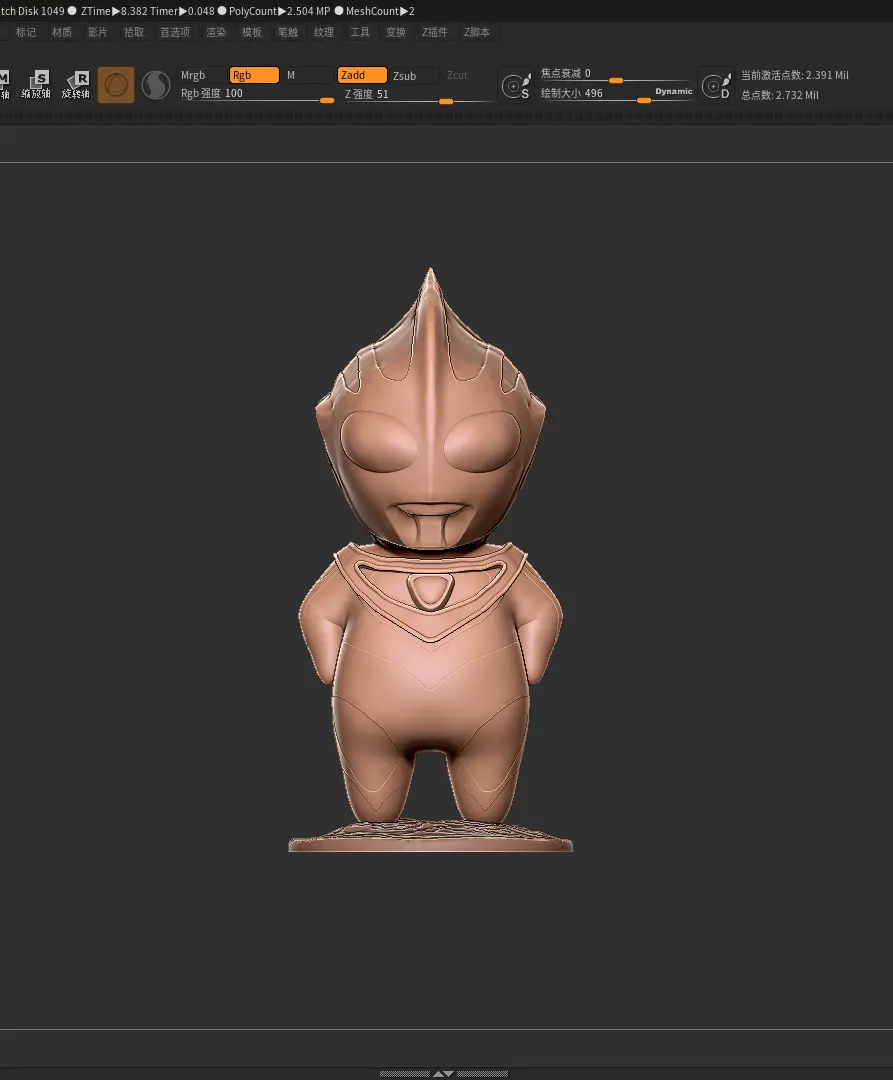The image size is (893, 1080).
Task: Enable the Zsub sculpt mode
Action: point(414,76)
